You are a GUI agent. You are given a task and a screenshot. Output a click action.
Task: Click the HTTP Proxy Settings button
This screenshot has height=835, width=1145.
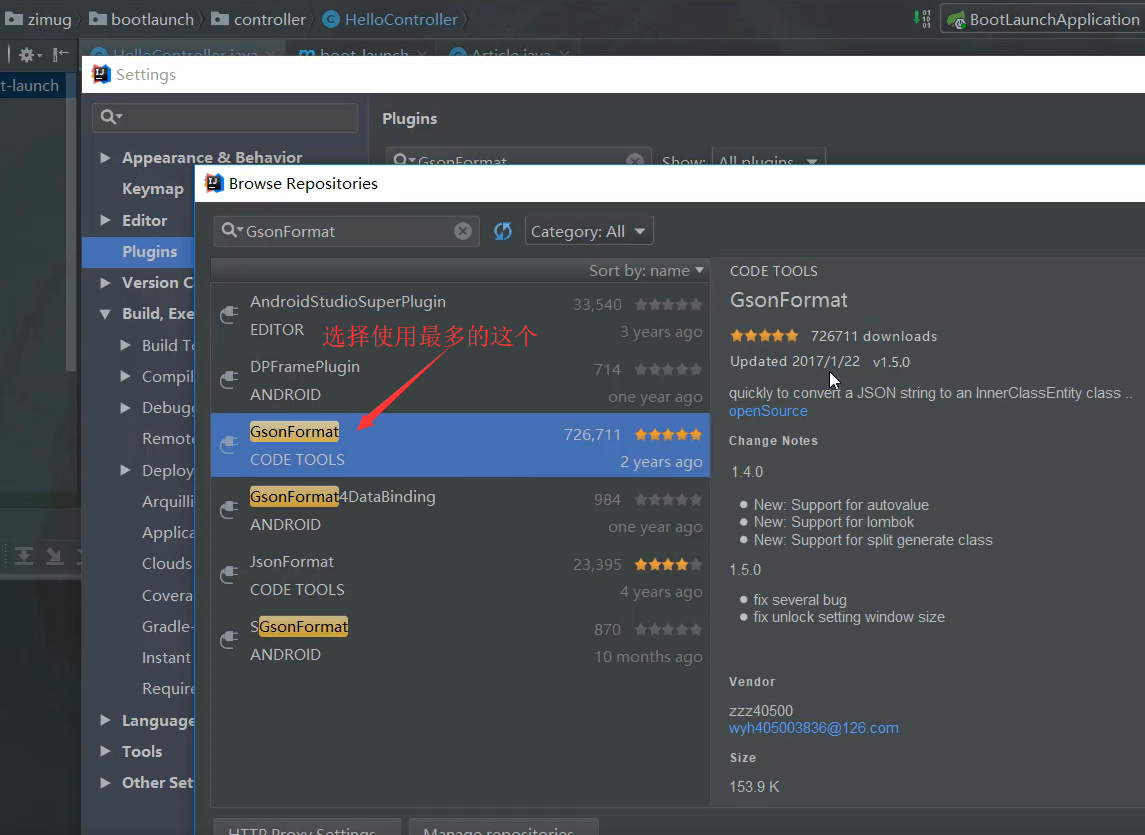tap(307, 827)
